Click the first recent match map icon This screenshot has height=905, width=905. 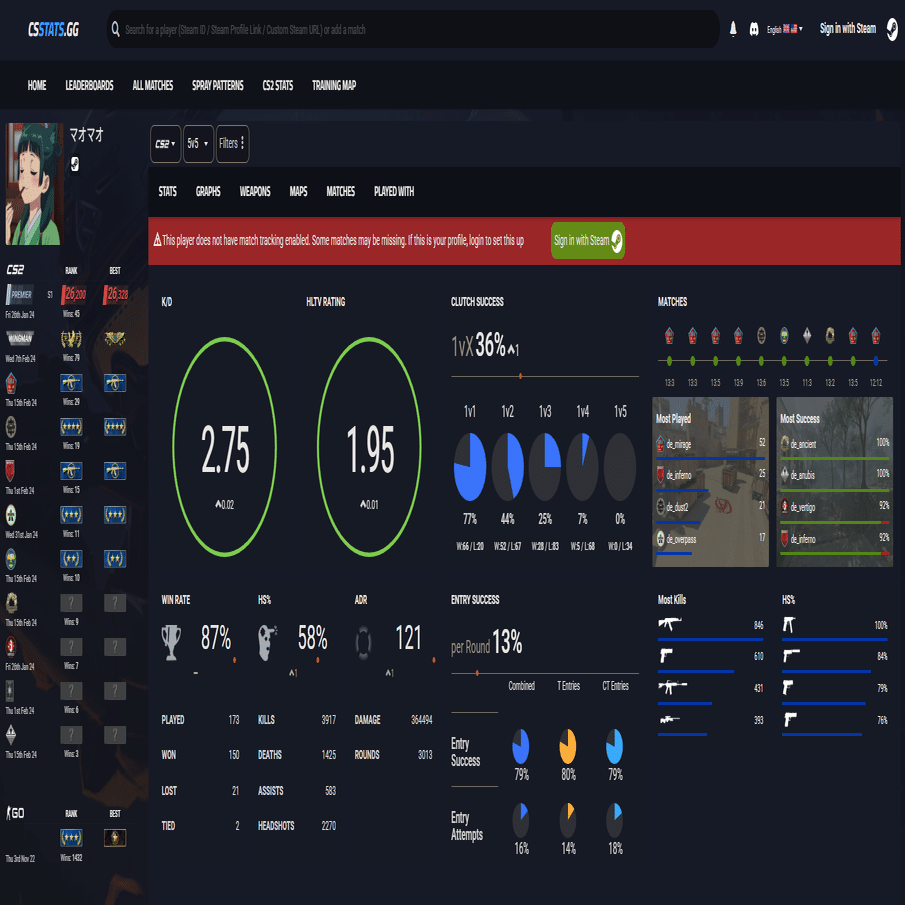[670, 335]
